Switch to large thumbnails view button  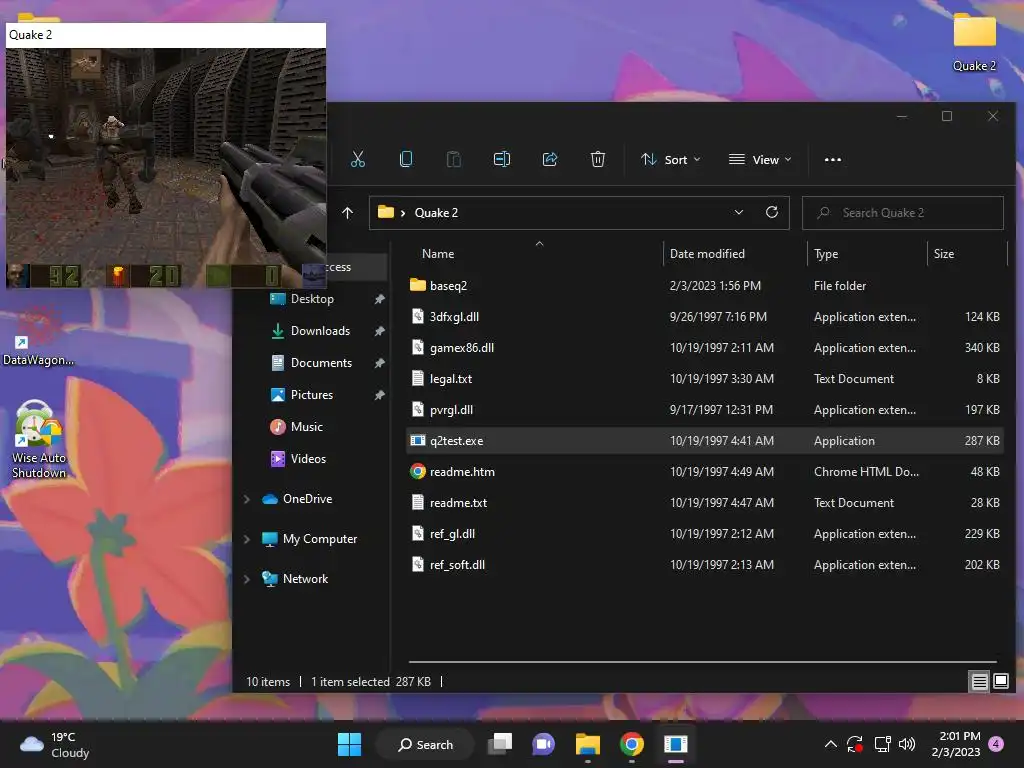[1000, 682]
